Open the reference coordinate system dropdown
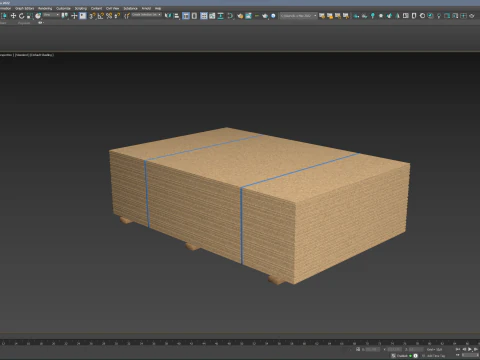Screen dimensions: 480x360 51,15
